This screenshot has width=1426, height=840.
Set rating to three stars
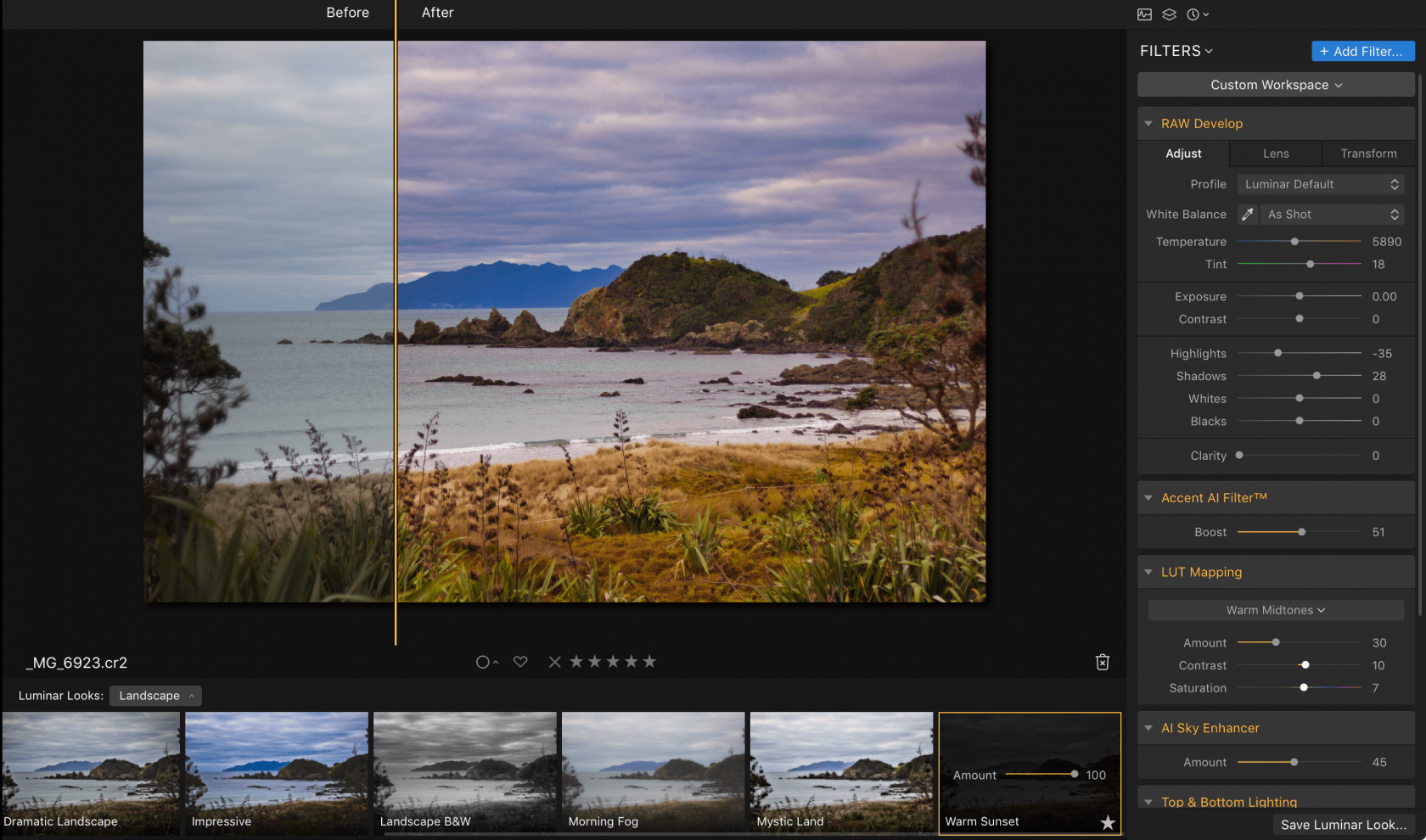point(613,662)
